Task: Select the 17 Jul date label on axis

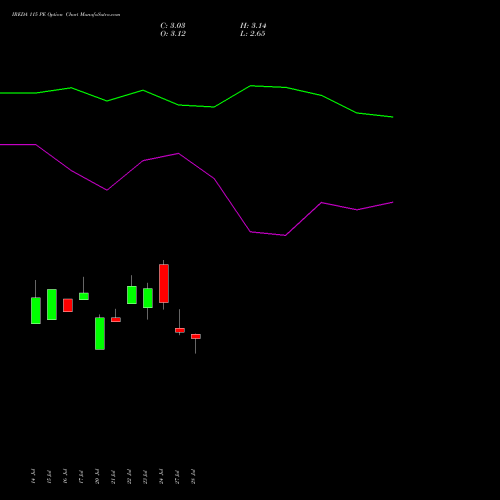Action: 81,476
